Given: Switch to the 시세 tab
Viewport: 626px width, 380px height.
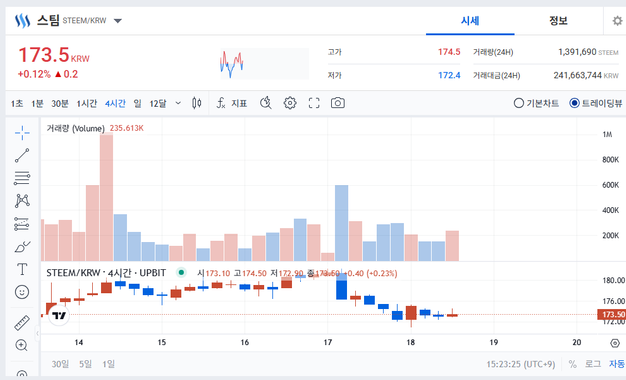Looking at the screenshot, I should [x=470, y=21].
